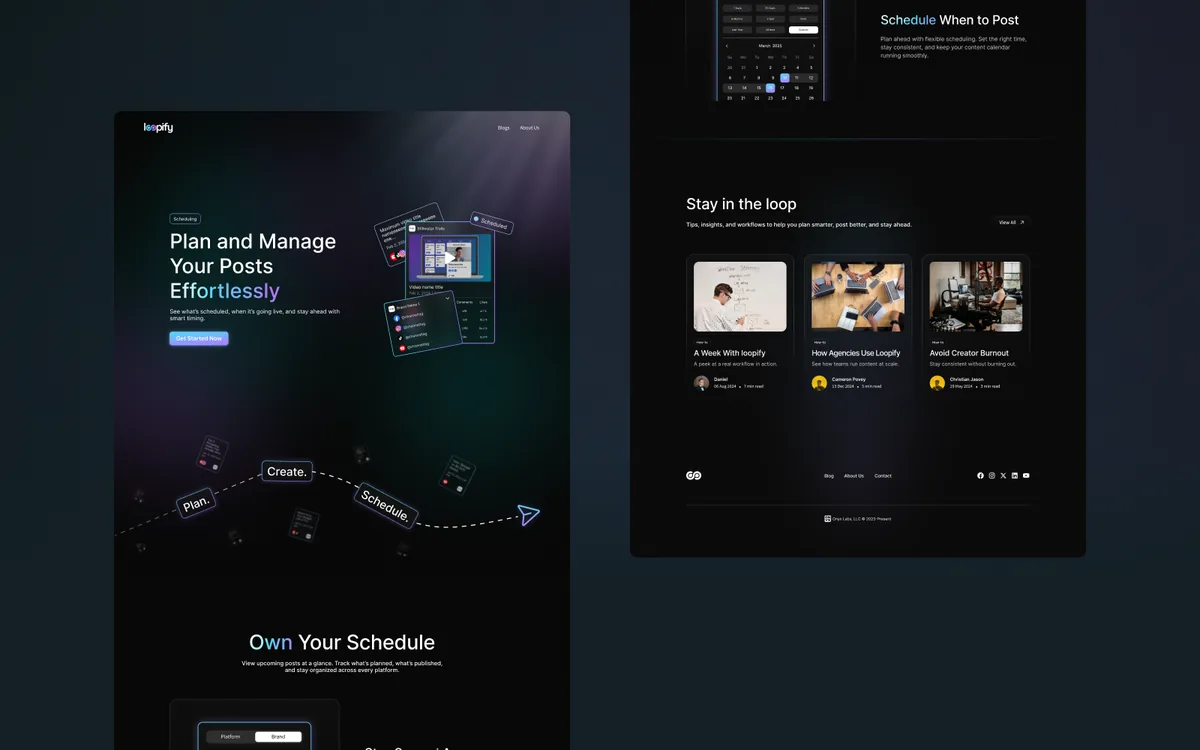The height and width of the screenshot is (750, 1200).
Task: Click the March 2025 month label
Action: click(x=770, y=46)
